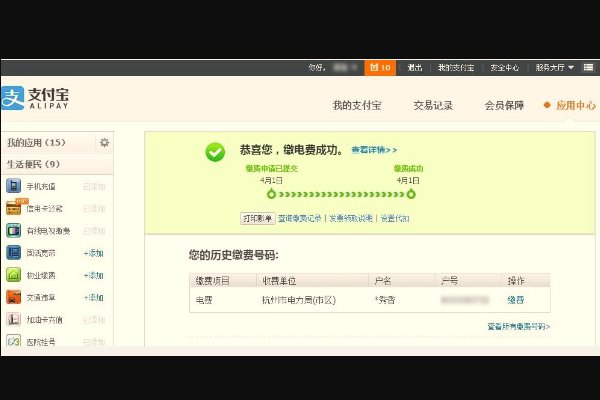Click the 杭州市电力局(市区) cell
This screenshot has width=600, height=400.
(299, 300)
